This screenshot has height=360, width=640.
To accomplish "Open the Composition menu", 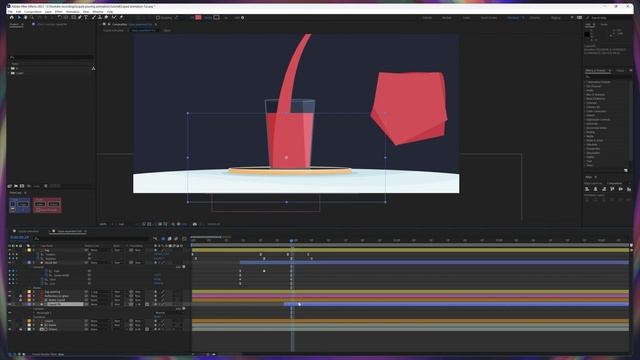I will coord(33,12).
